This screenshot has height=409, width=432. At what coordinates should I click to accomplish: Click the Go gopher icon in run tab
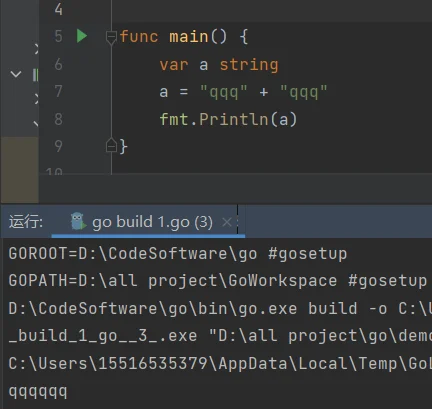[78, 221]
